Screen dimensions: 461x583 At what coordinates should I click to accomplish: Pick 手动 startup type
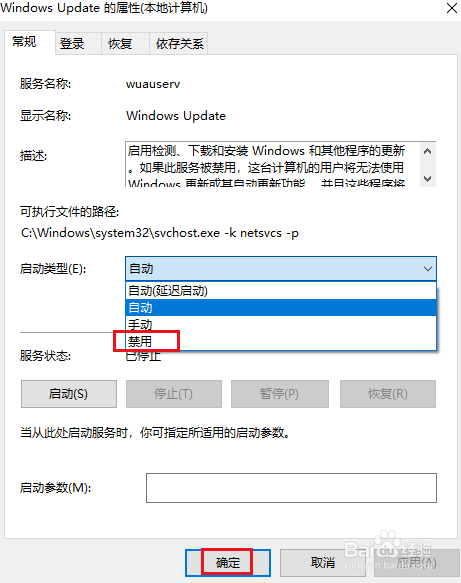click(281, 324)
